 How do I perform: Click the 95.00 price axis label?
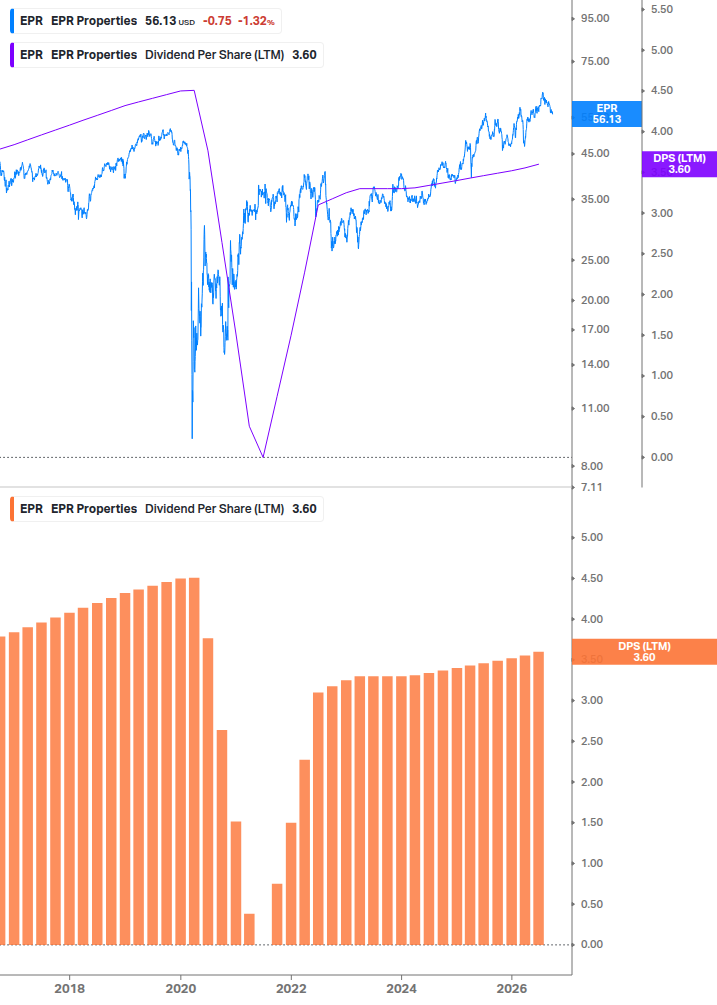tap(595, 19)
